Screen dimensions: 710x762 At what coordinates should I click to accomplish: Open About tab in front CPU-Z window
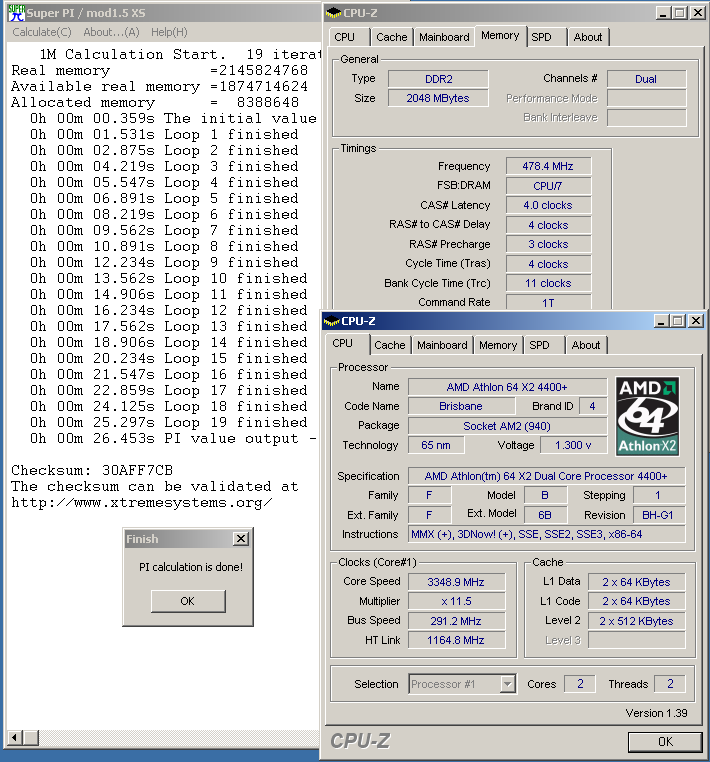586,345
